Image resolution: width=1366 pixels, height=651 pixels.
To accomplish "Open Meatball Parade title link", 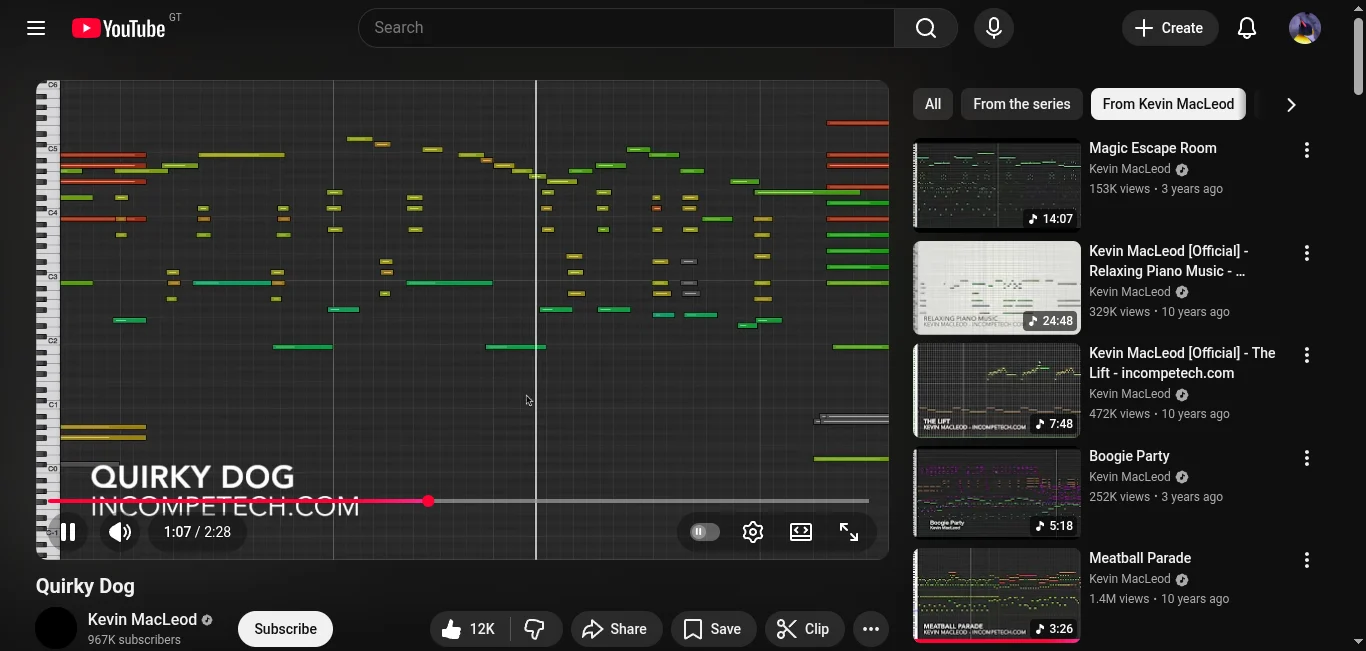I will point(1140,558).
